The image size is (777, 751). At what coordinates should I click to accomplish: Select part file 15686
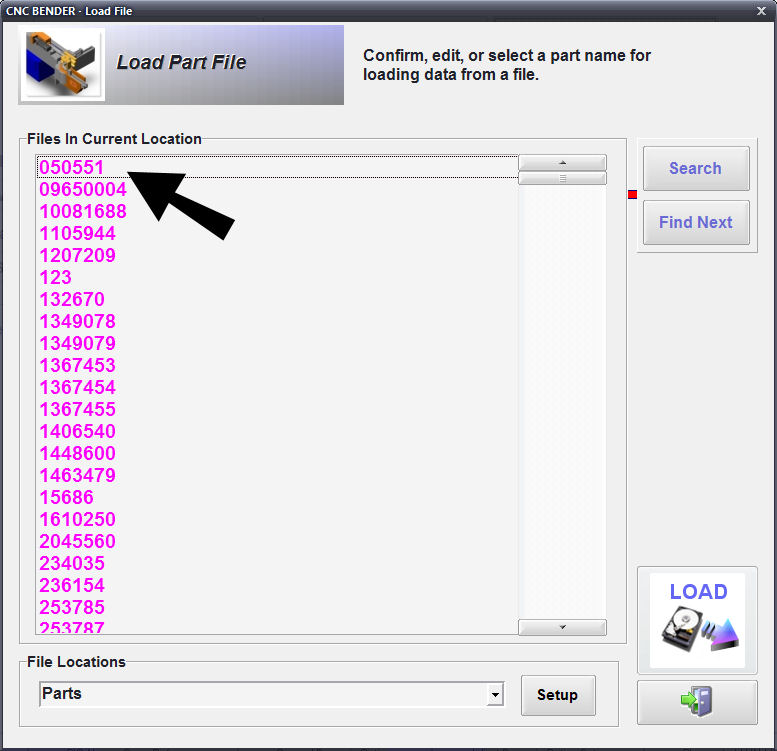pyautogui.click(x=66, y=497)
